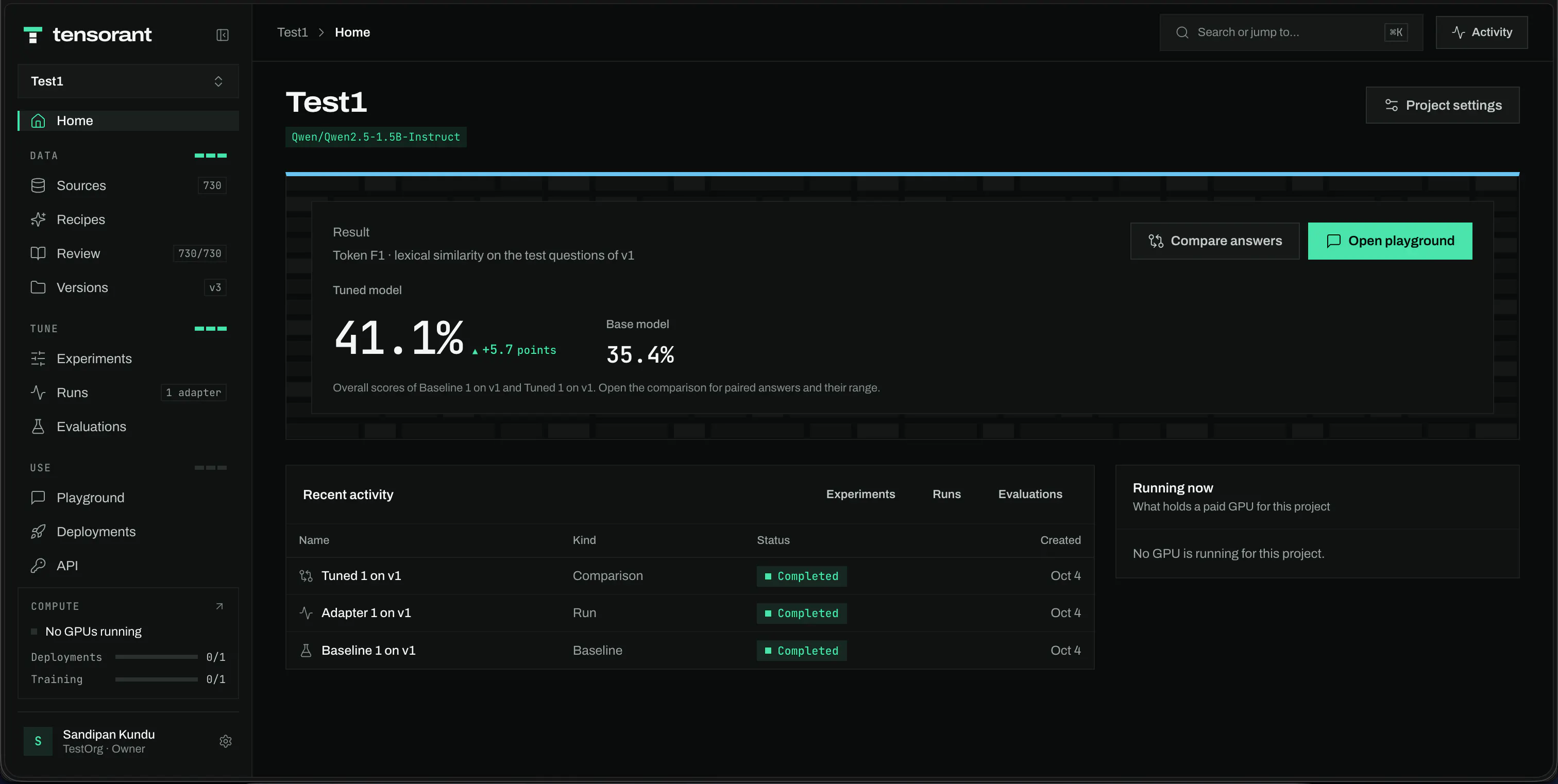1558x784 pixels.
Task: Focus the Search or jump to field
Action: [1291, 32]
